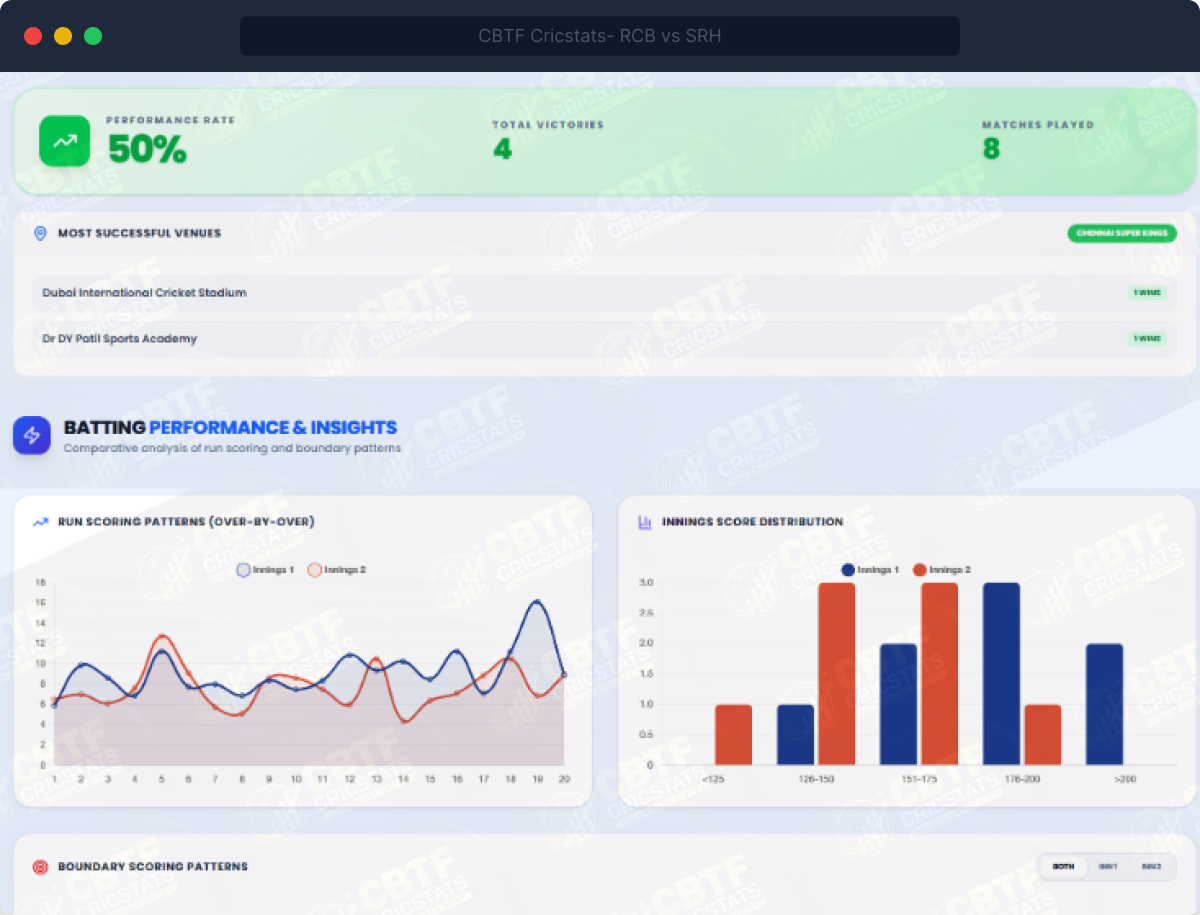Click the green performance rate trend icon

(64, 141)
